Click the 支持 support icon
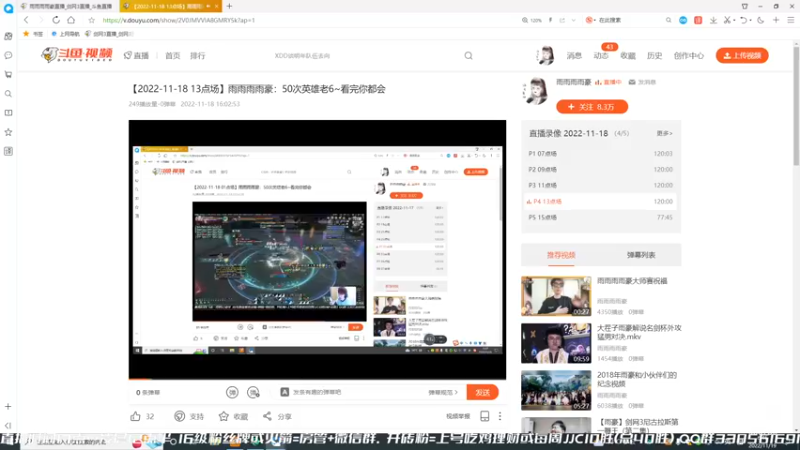The width and height of the screenshot is (800, 450). [180, 416]
